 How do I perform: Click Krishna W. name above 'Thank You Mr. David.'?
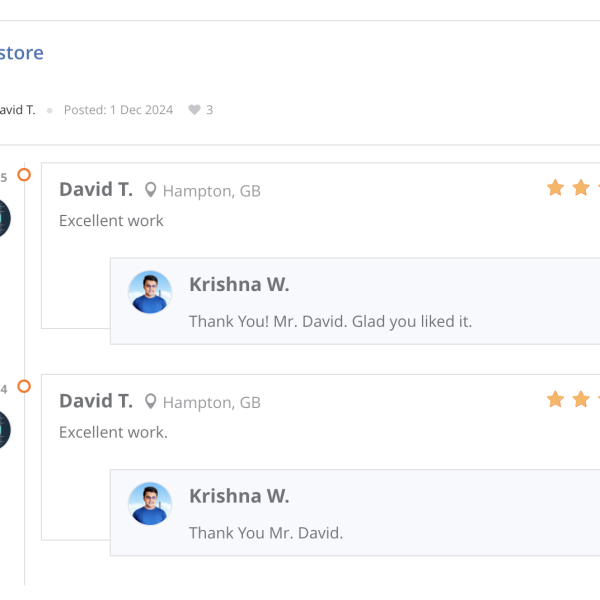point(239,495)
